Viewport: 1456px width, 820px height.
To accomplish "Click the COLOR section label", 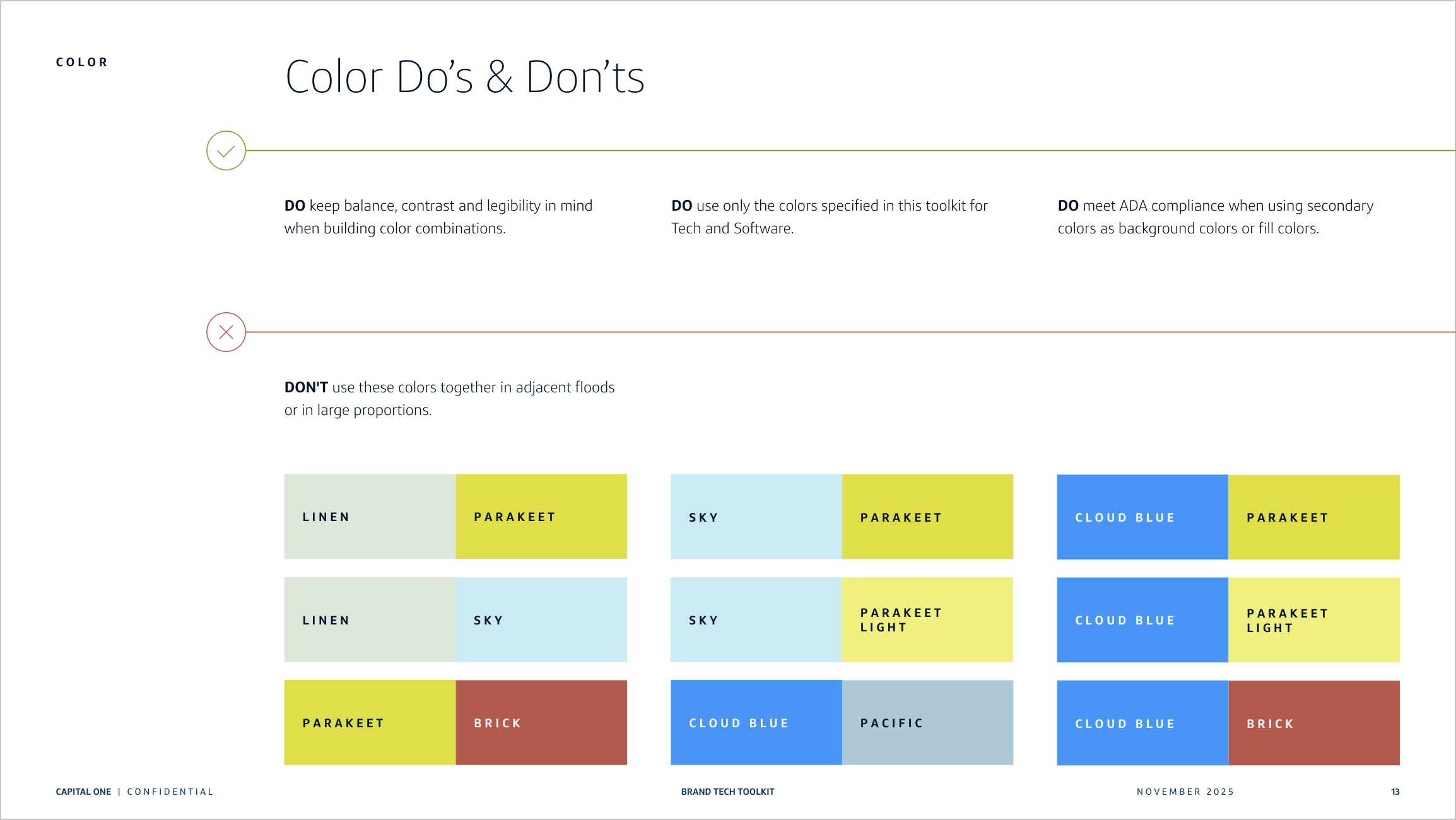I will pos(82,62).
